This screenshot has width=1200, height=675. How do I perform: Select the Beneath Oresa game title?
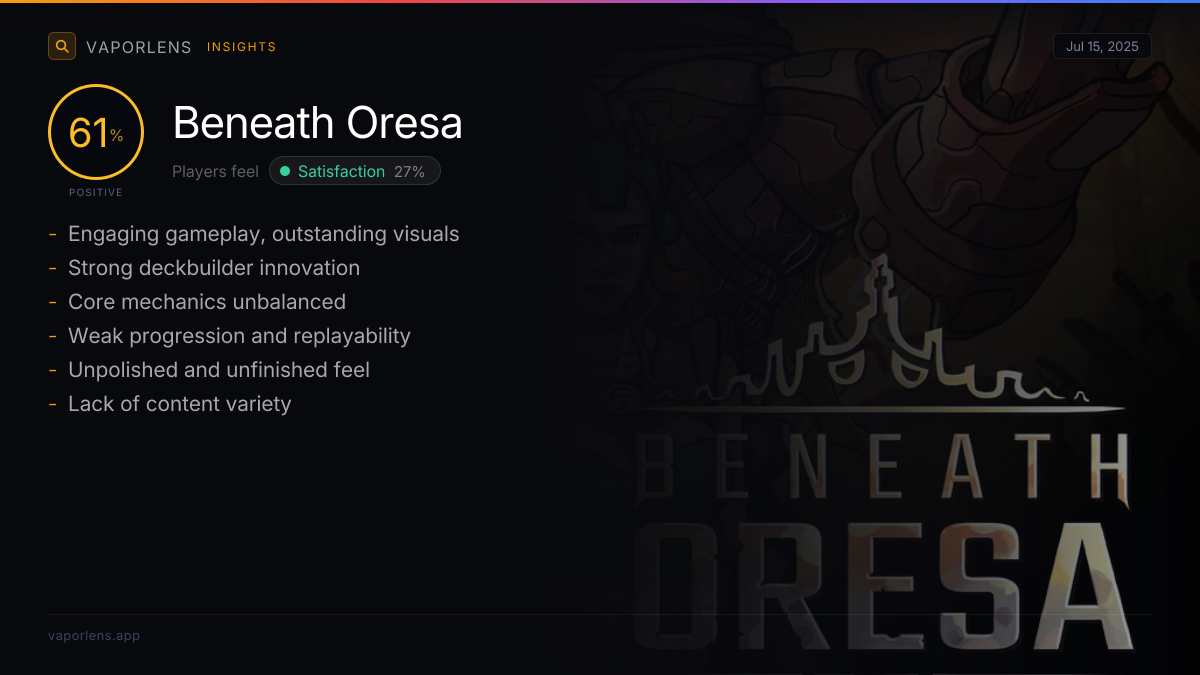[317, 123]
